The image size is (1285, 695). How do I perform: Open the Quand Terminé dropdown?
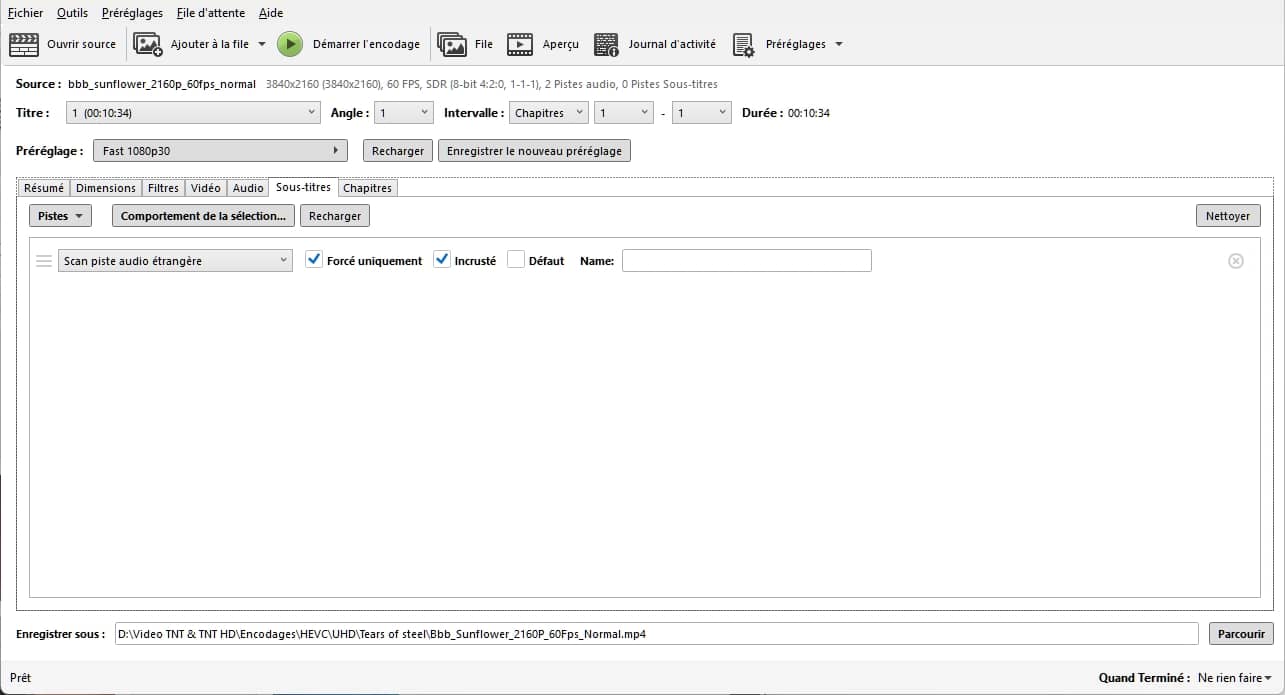(x=1235, y=678)
